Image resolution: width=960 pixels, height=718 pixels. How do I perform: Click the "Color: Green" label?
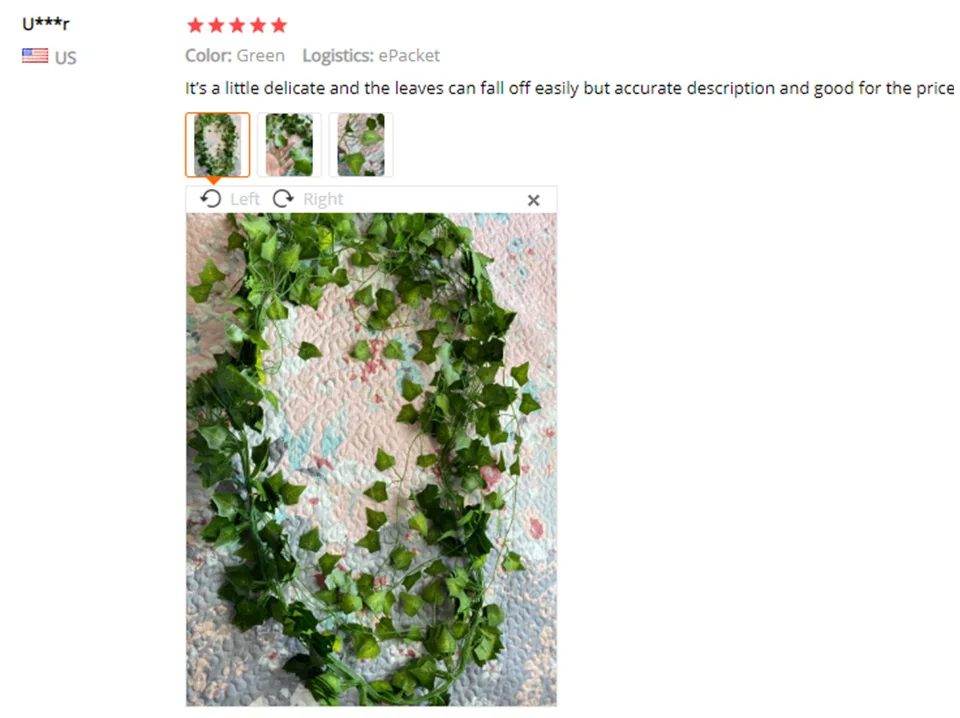[x=235, y=56]
